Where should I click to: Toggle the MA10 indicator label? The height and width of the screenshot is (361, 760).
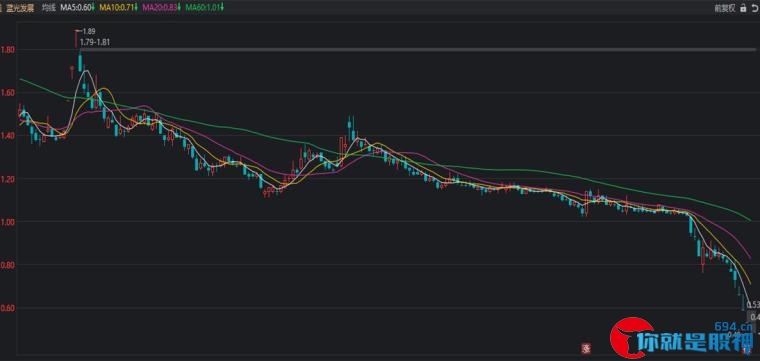[x=116, y=8]
